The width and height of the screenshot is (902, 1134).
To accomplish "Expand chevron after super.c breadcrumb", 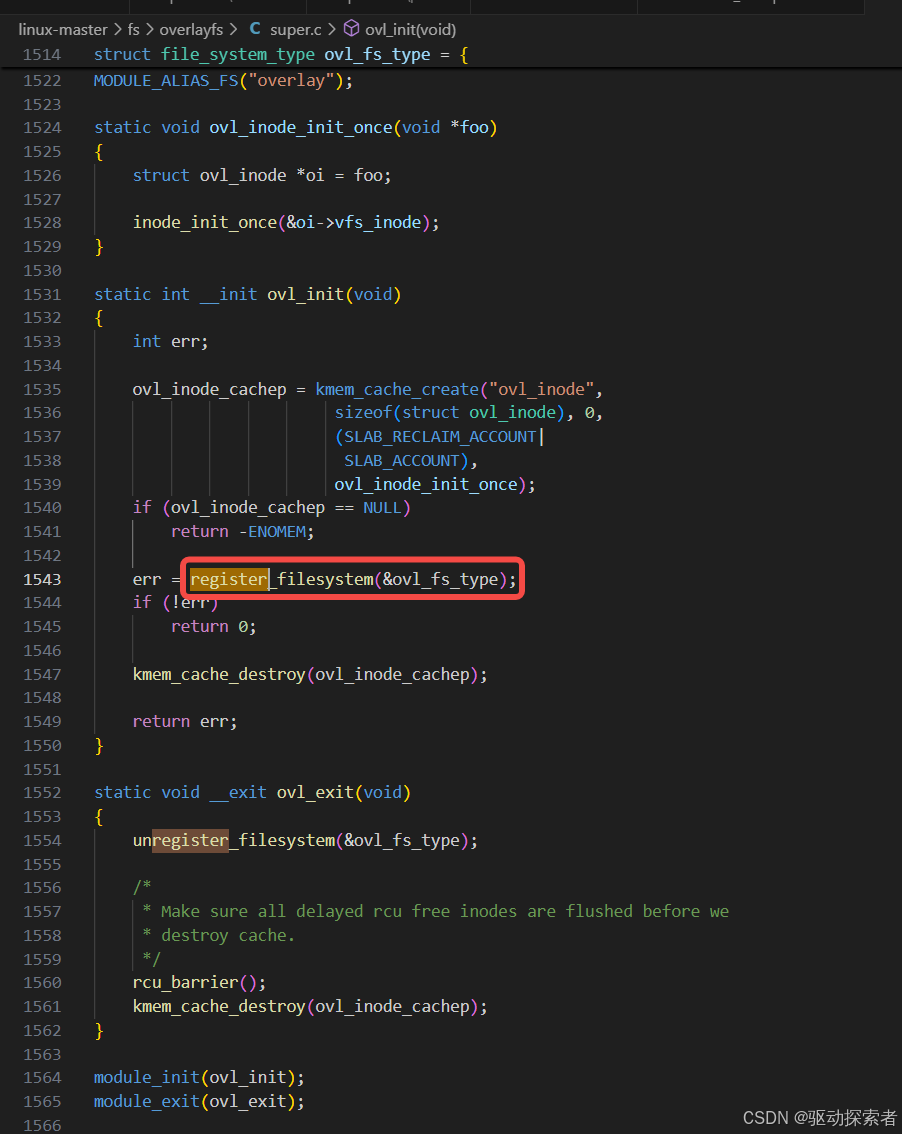I will pos(332,30).
